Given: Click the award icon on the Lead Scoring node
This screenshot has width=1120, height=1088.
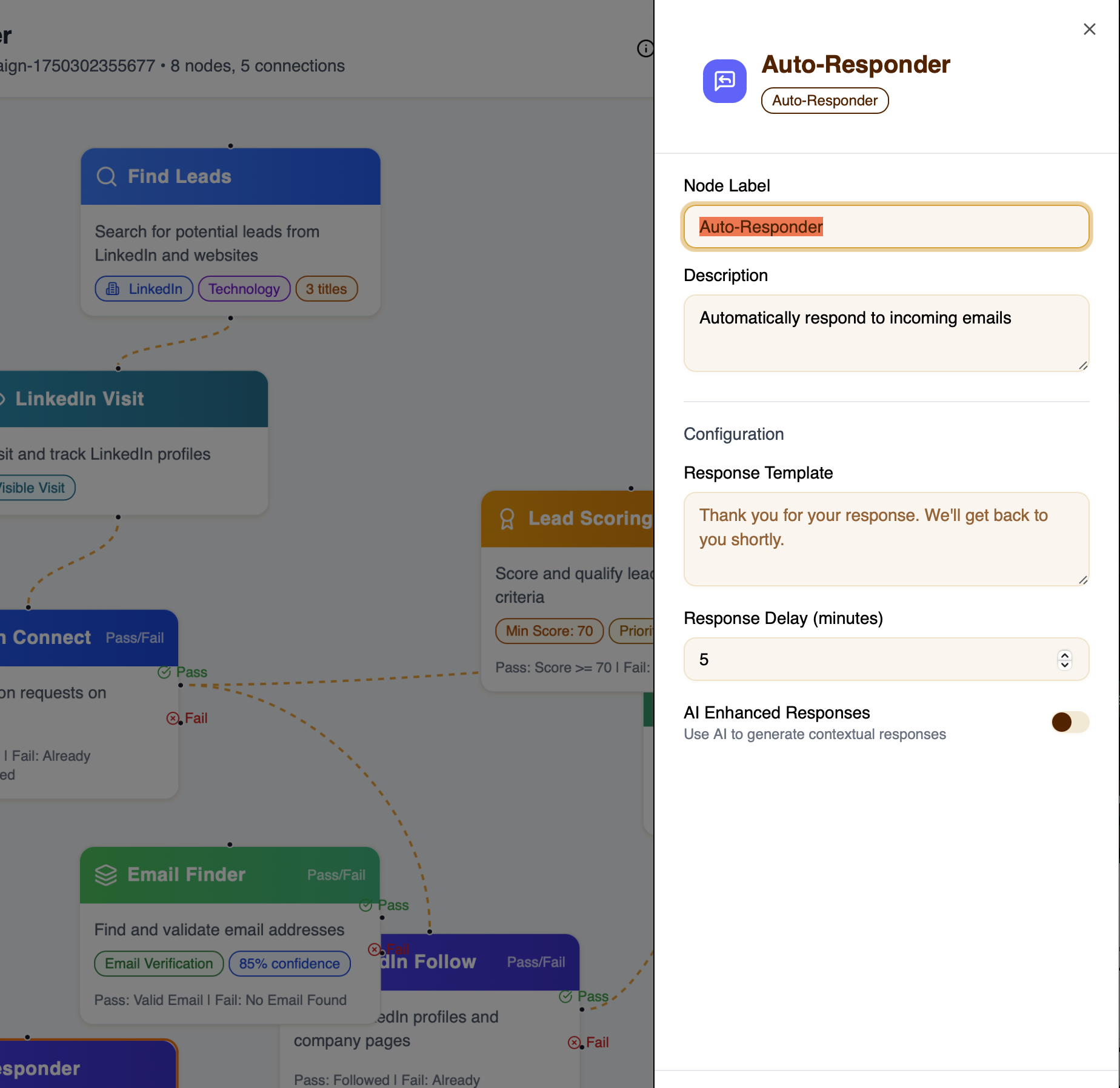Looking at the screenshot, I should point(508,519).
